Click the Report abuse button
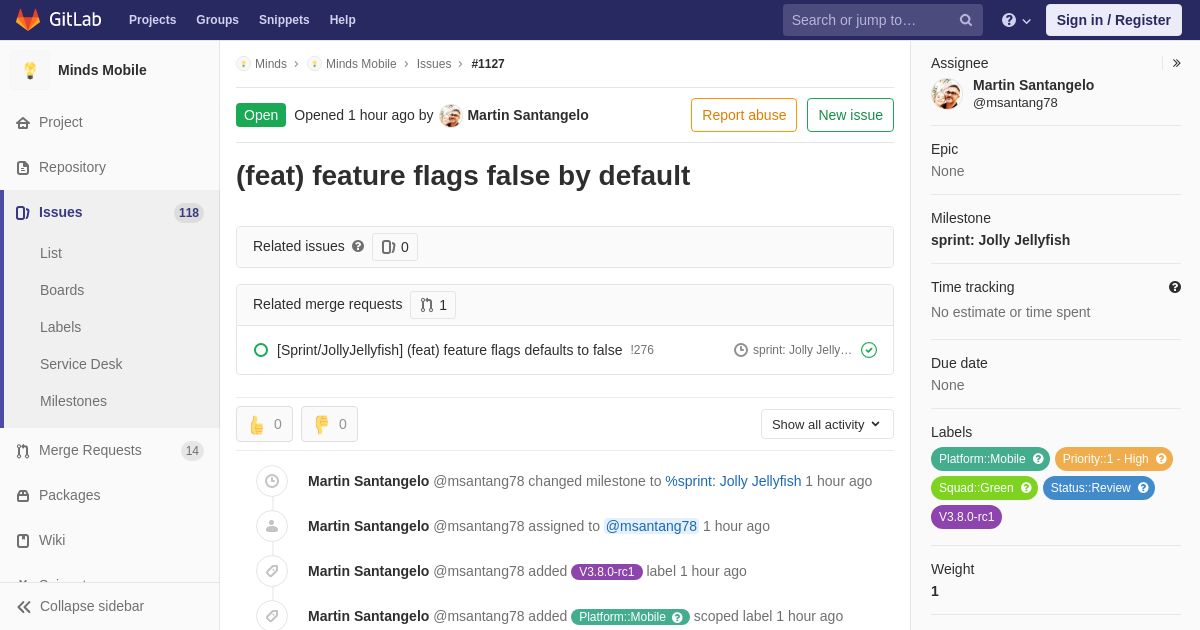This screenshot has height=630, width=1200. [x=744, y=115]
